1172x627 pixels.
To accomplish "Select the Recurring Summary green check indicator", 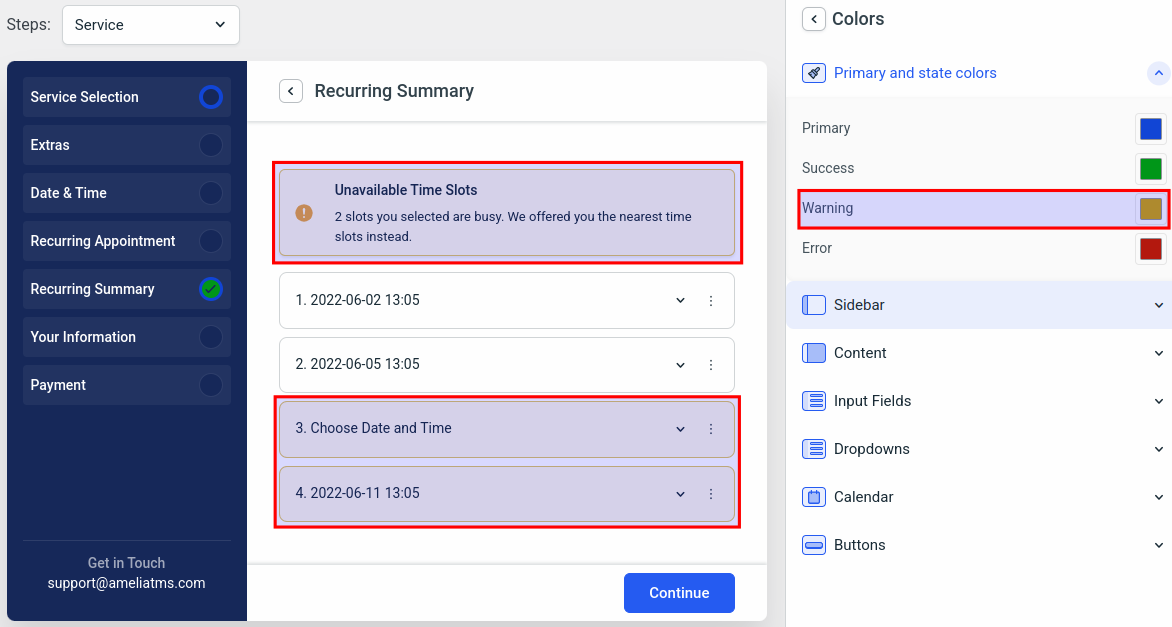I will [x=210, y=289].
